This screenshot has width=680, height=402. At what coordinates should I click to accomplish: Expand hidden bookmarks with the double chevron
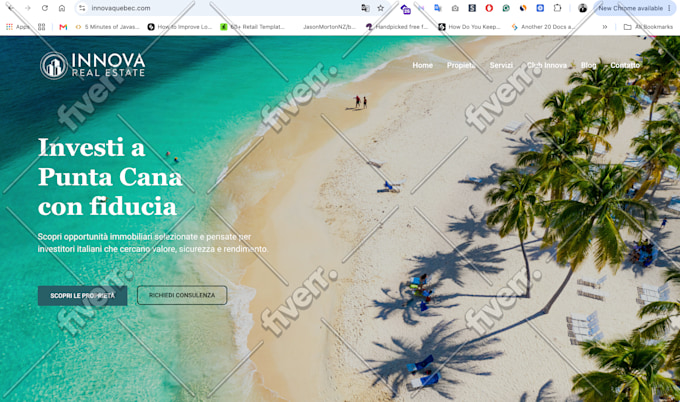click(x=605, y=27)
